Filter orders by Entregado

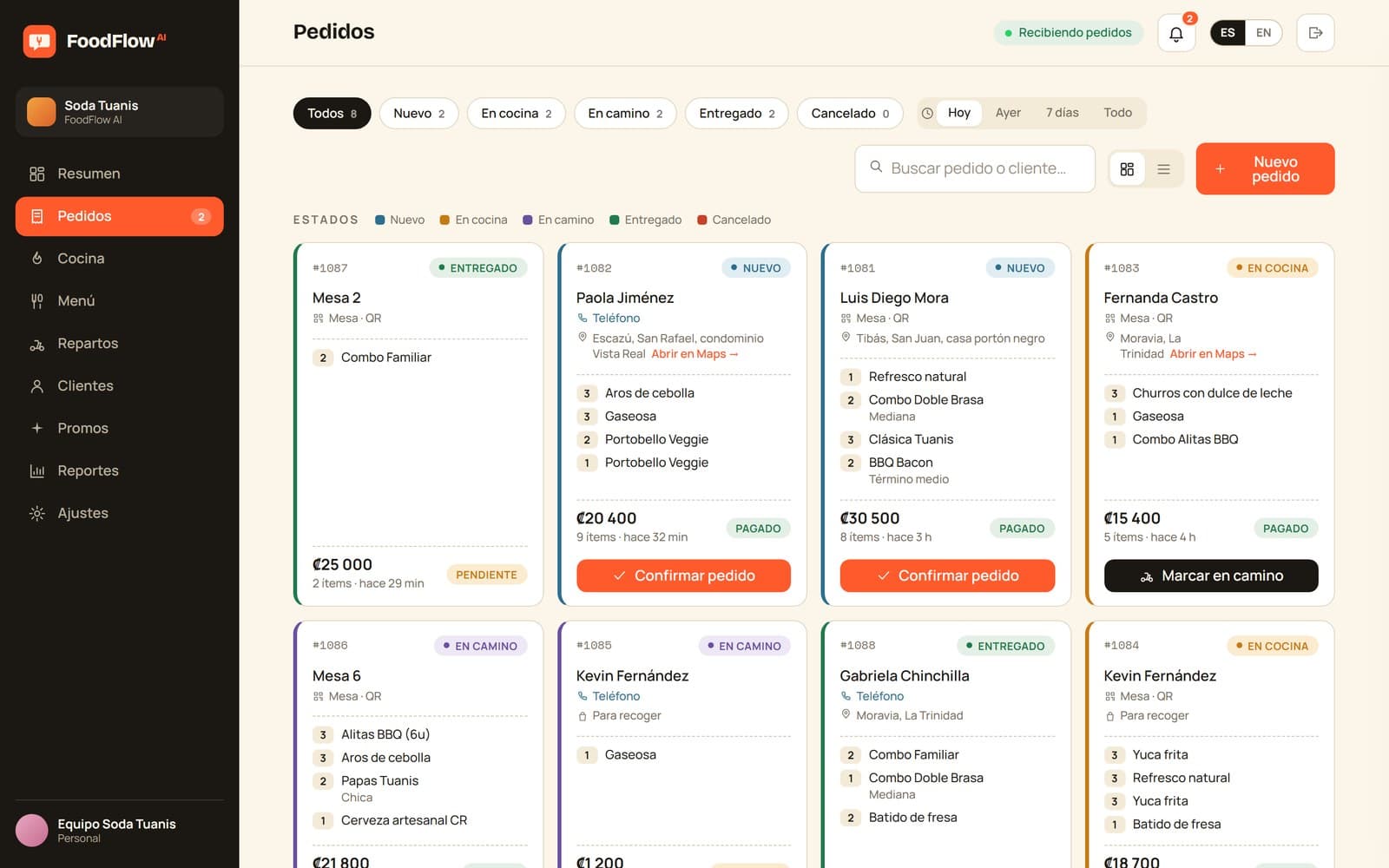737,114
